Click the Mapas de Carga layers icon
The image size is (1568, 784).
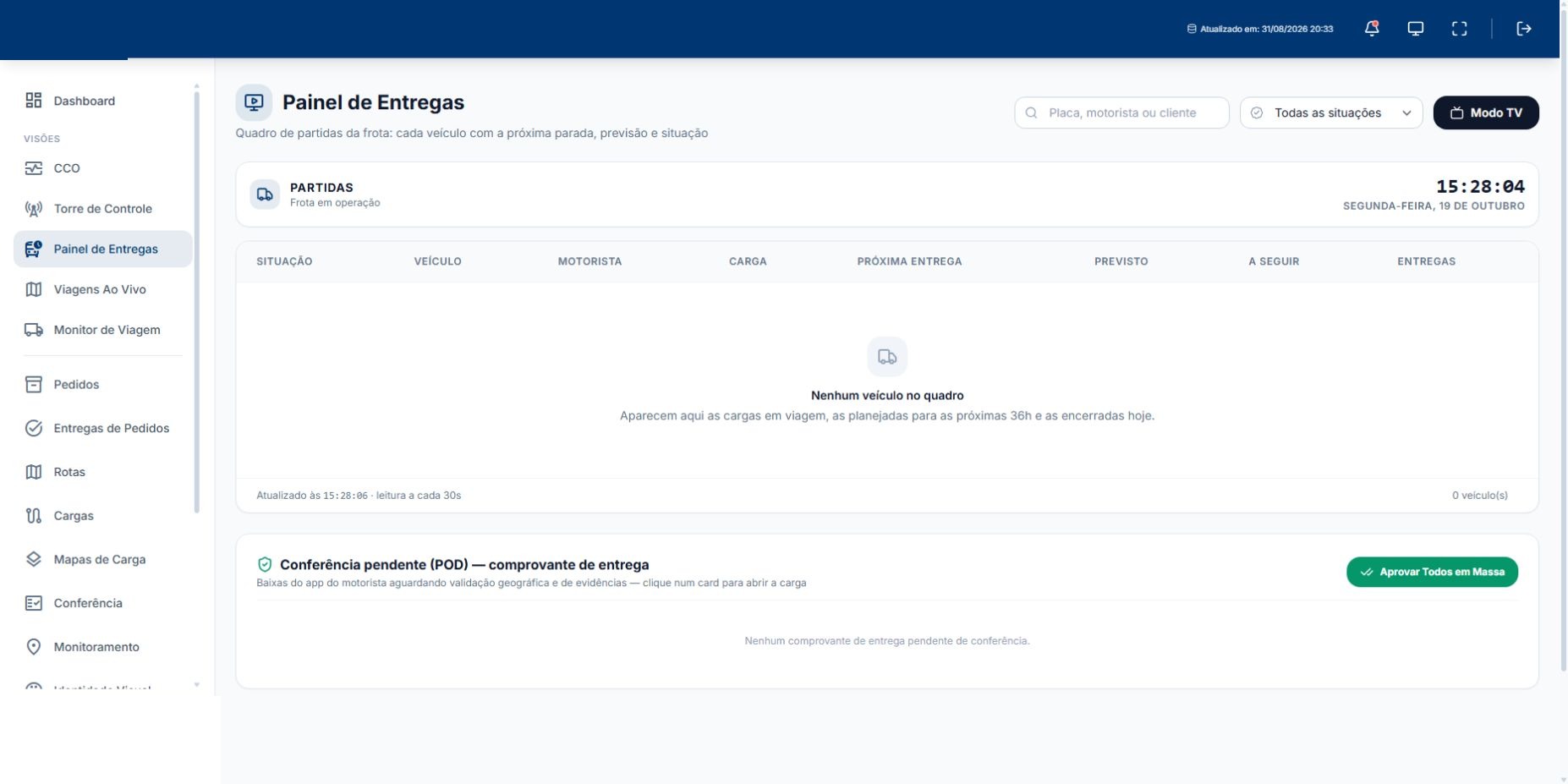pyautogui.click(x=34, y=559)
